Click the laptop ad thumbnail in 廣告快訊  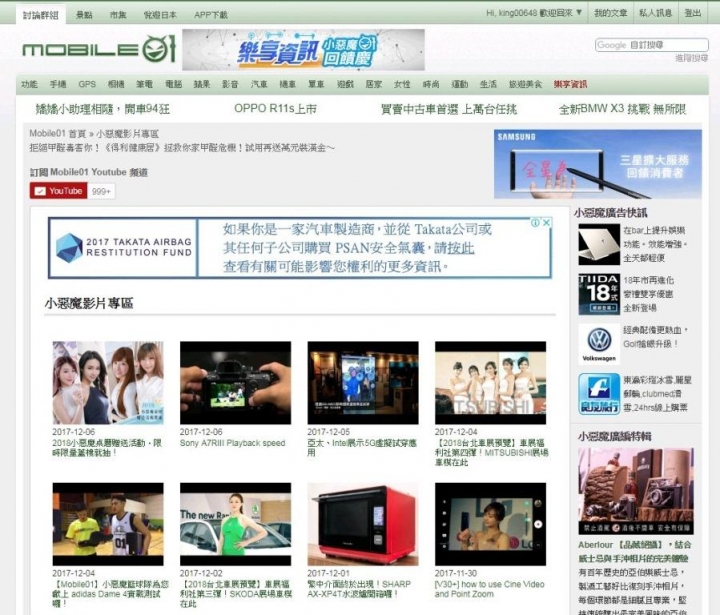599,244
